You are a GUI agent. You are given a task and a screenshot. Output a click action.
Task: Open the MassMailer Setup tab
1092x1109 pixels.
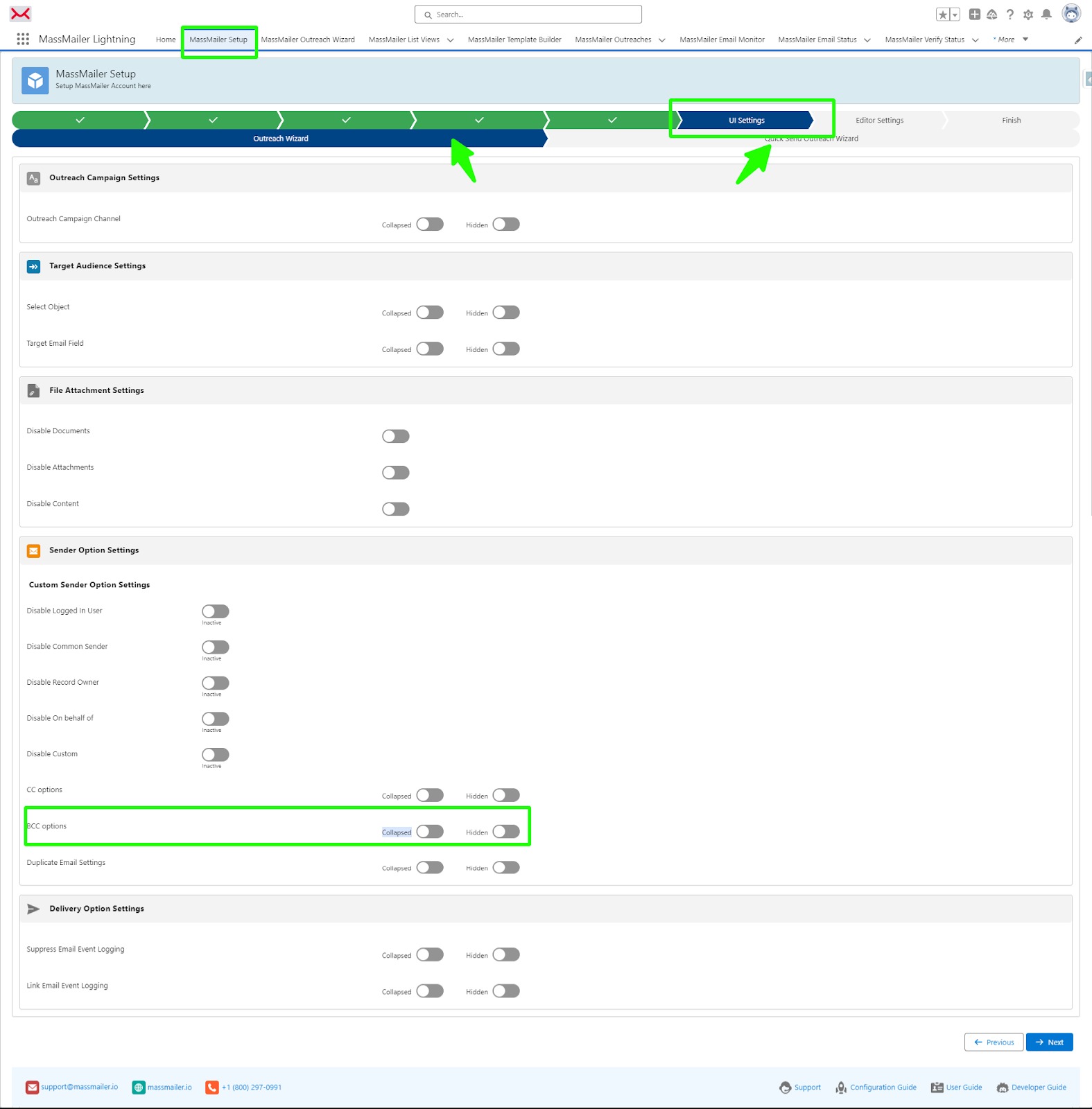(x=218, y=40)
